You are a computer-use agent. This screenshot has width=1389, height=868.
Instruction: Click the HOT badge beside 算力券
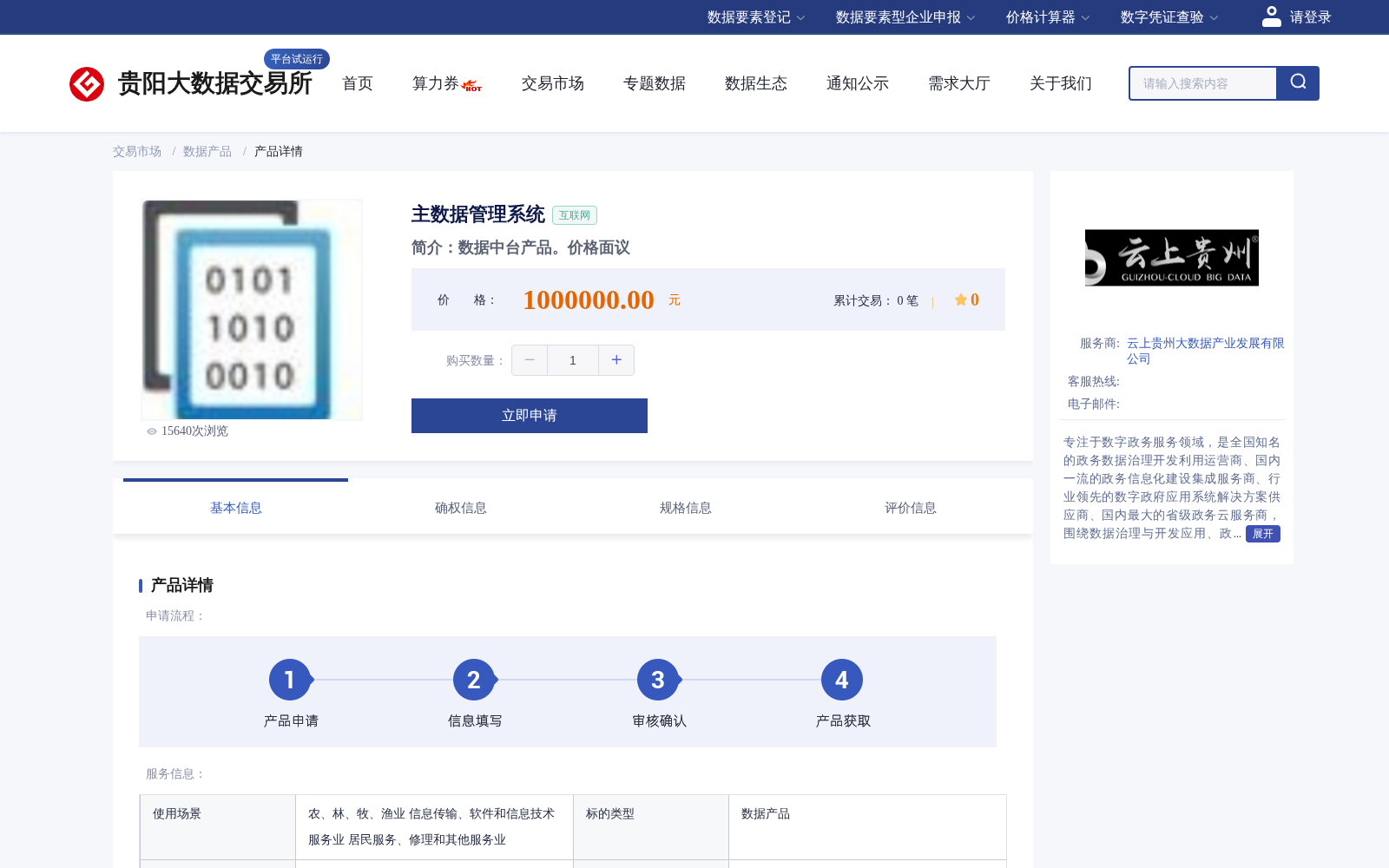472,86
